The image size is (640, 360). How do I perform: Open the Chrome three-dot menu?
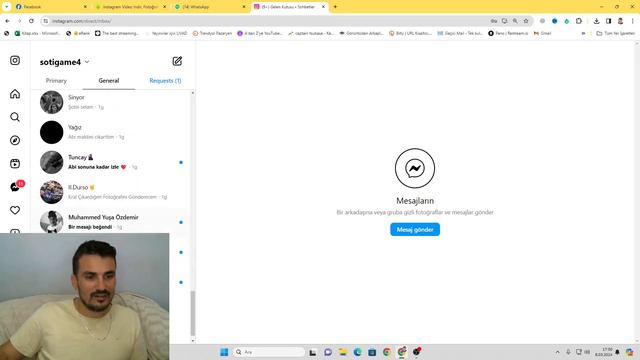pos(633,21)
